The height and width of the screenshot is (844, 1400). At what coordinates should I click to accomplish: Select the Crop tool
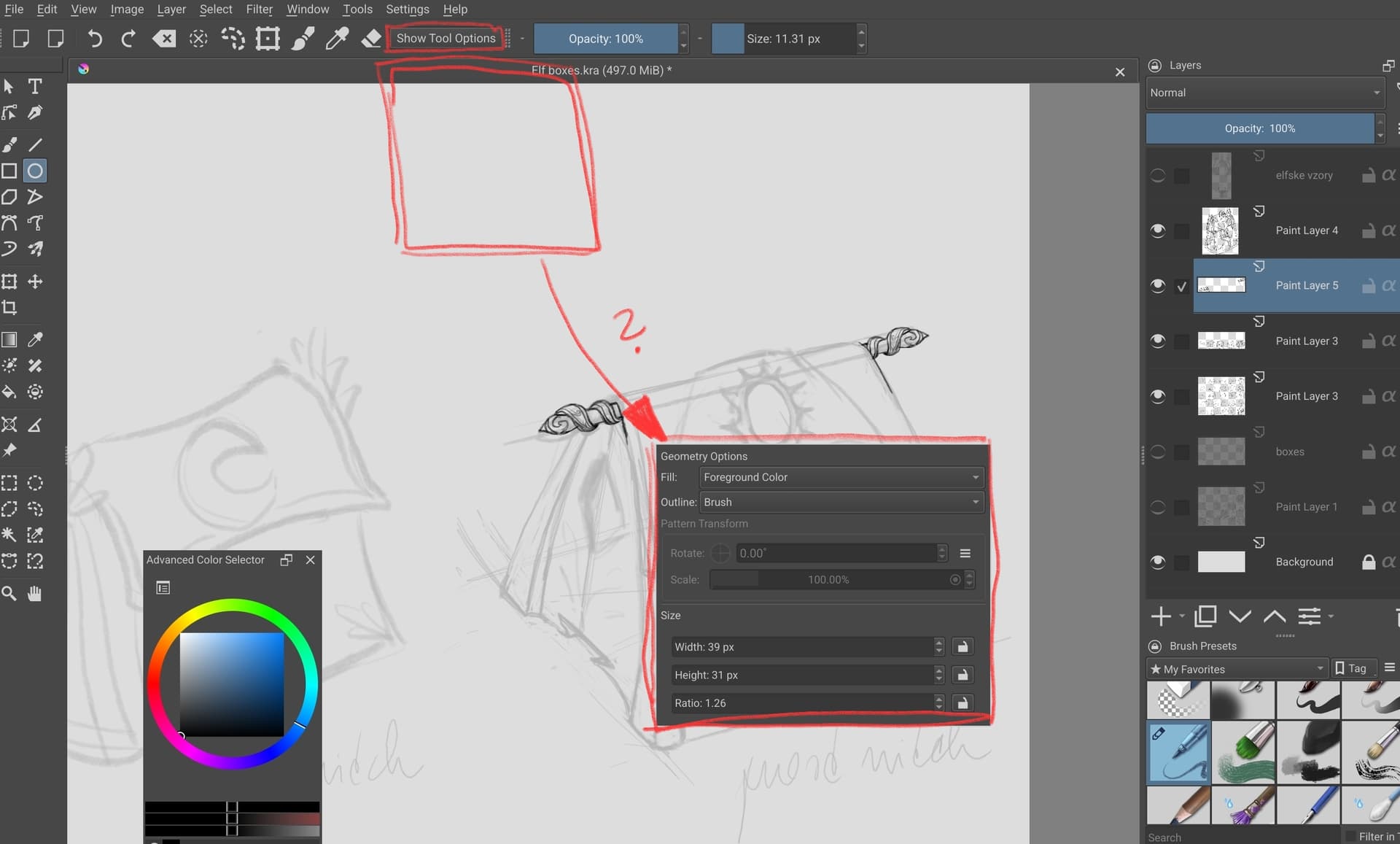pyautogui.click(x=9, y=307)
